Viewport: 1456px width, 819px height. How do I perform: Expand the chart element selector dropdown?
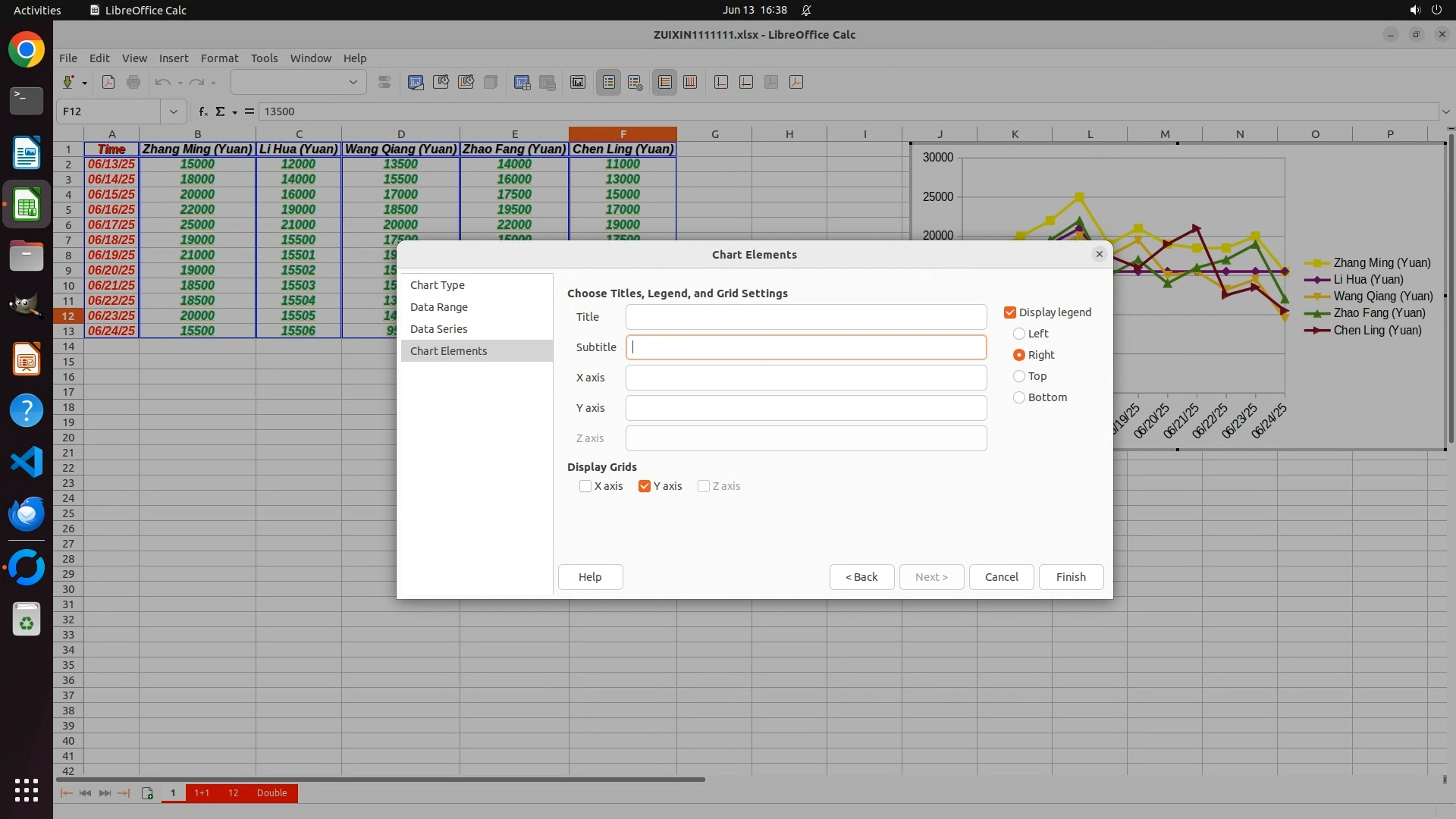click(353, 83)
